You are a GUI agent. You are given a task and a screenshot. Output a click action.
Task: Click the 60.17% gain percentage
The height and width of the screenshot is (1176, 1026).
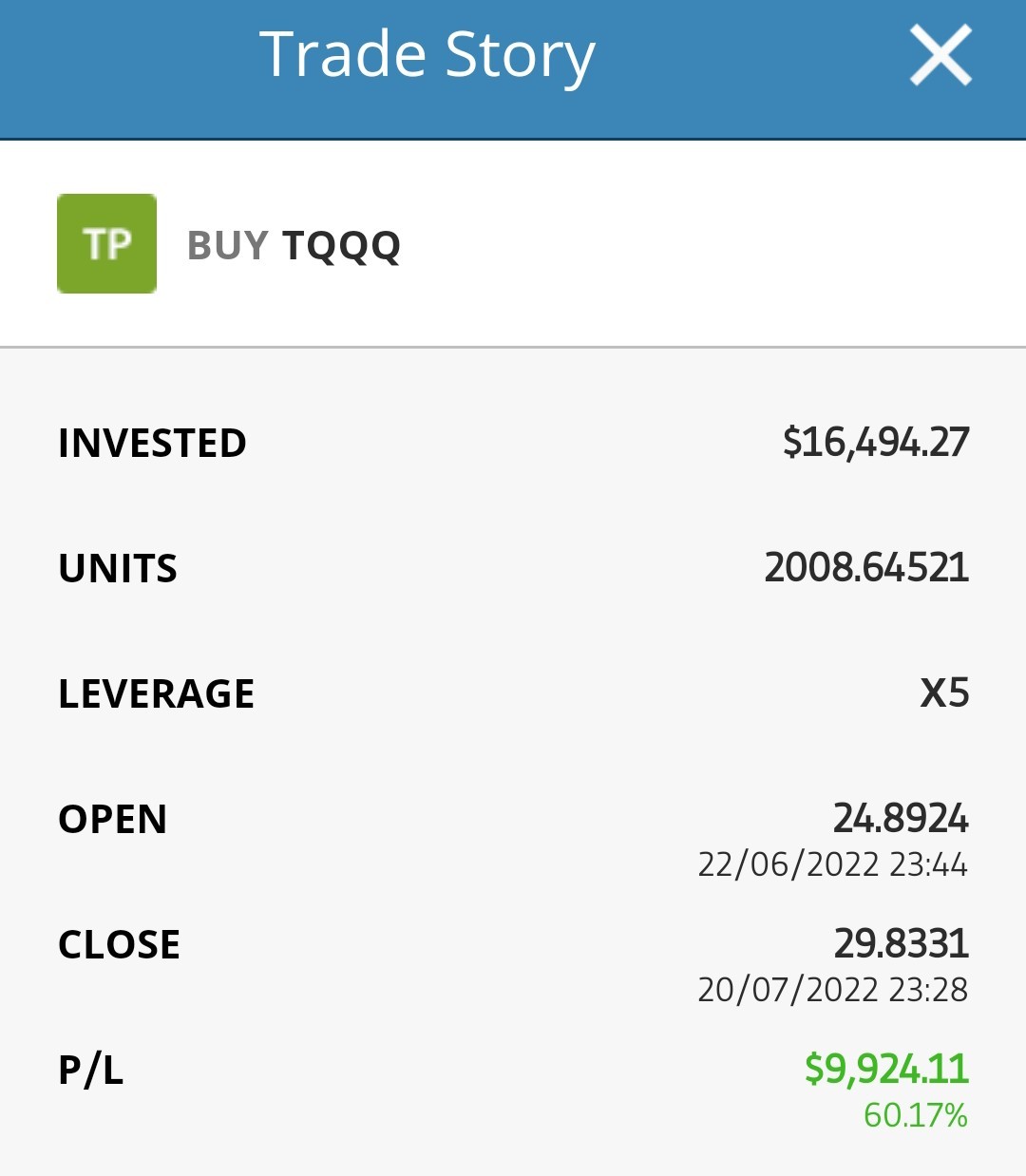click(x=916, y=1115)
